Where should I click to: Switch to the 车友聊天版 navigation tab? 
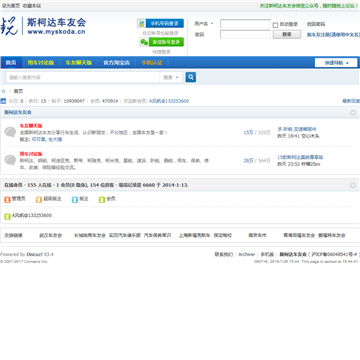coord(79,63)
